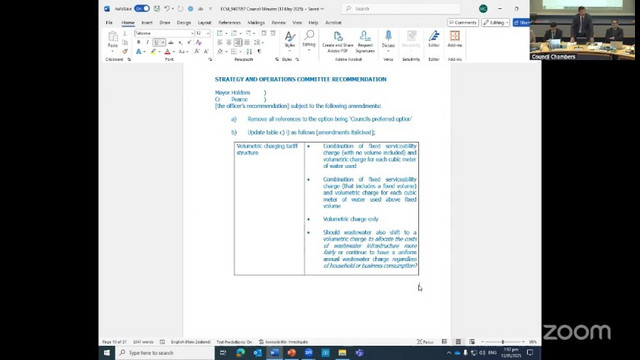Viewport: 640px width, 360px height.
Task: Open the font size dropdown
Action: pos(208,33)
